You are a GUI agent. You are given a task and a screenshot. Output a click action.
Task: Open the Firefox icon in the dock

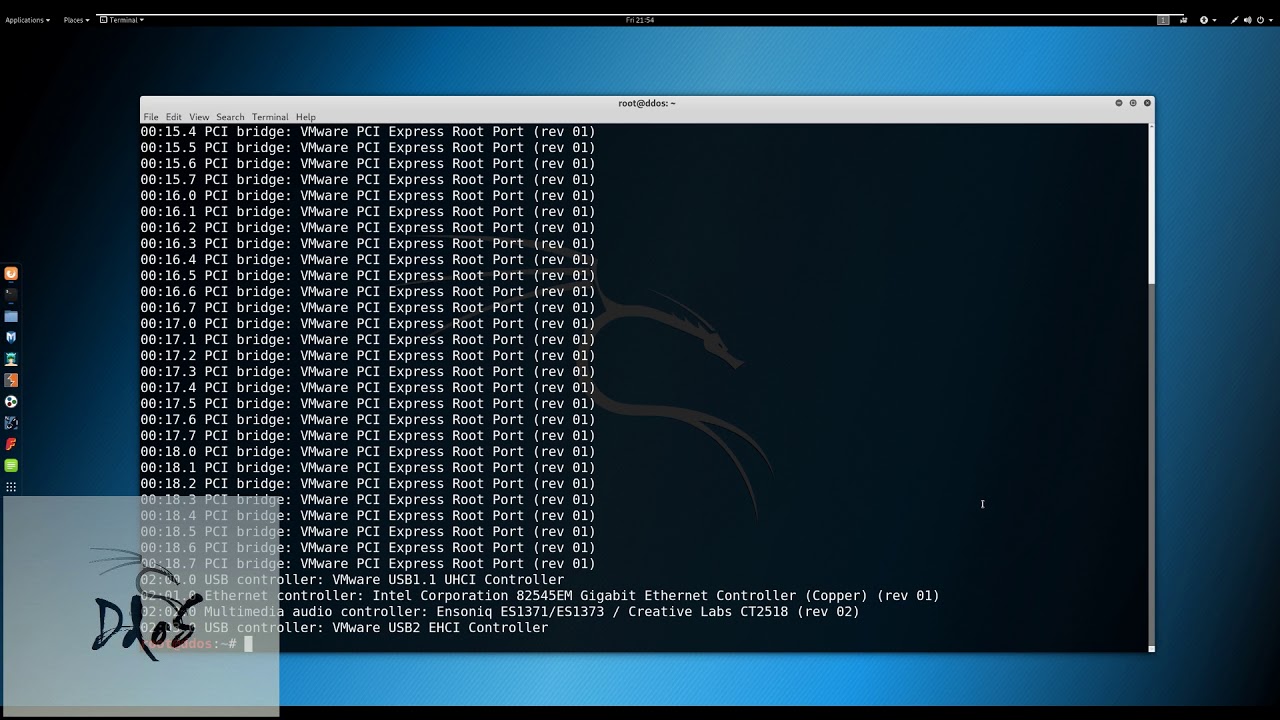pos(11,274)
